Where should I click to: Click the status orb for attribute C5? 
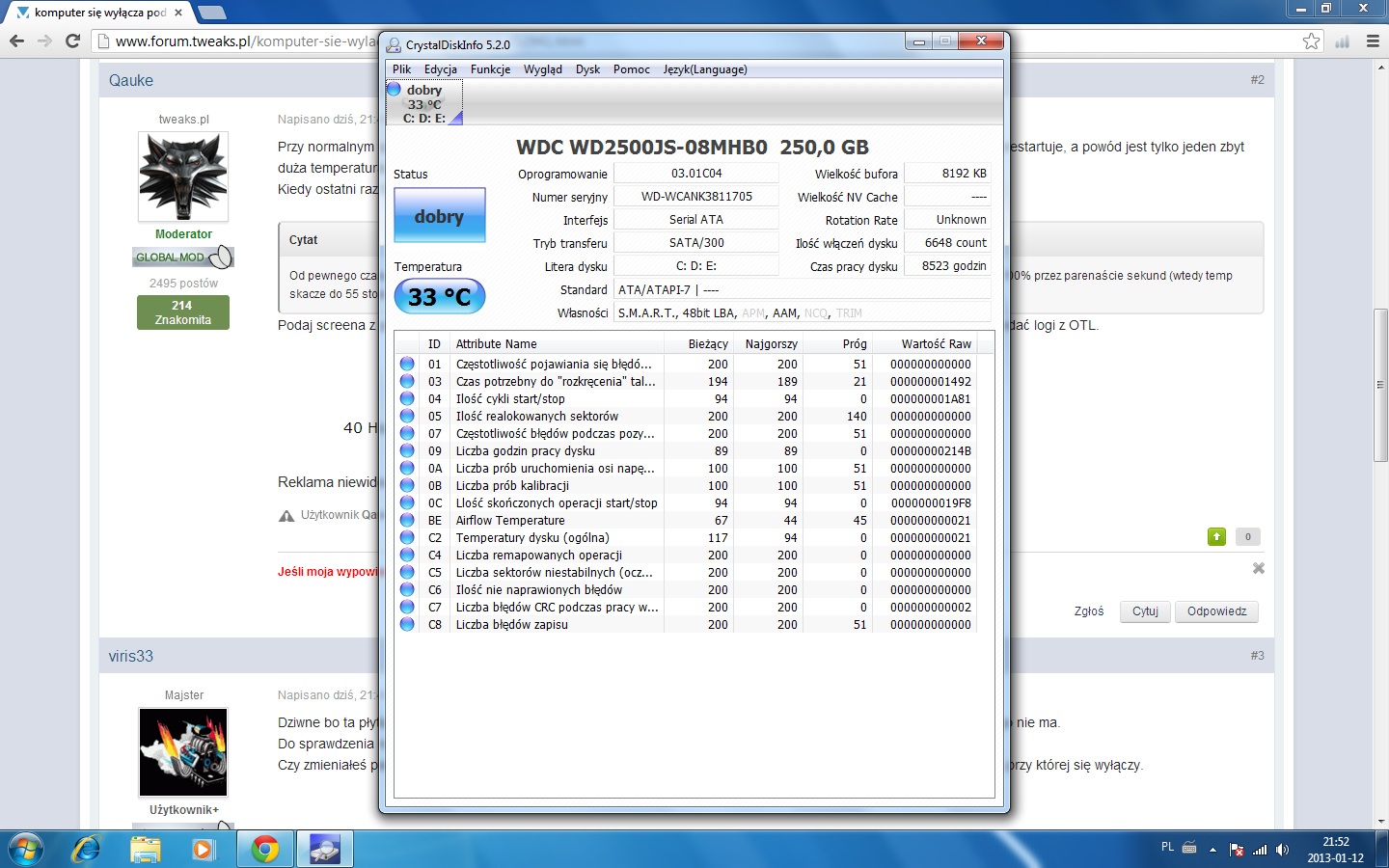407,573
